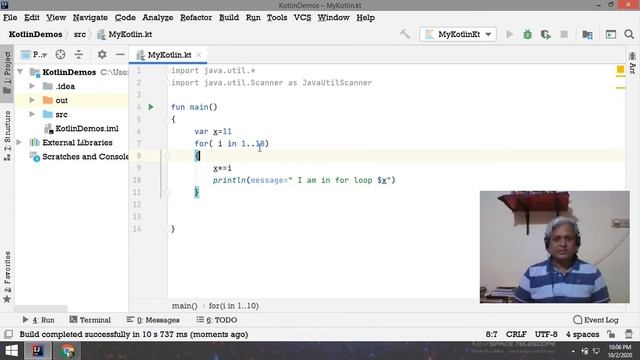This screenshot has height=360, width=640.
Task: Click the status bar tool-window toggle square
Action: 9,334
